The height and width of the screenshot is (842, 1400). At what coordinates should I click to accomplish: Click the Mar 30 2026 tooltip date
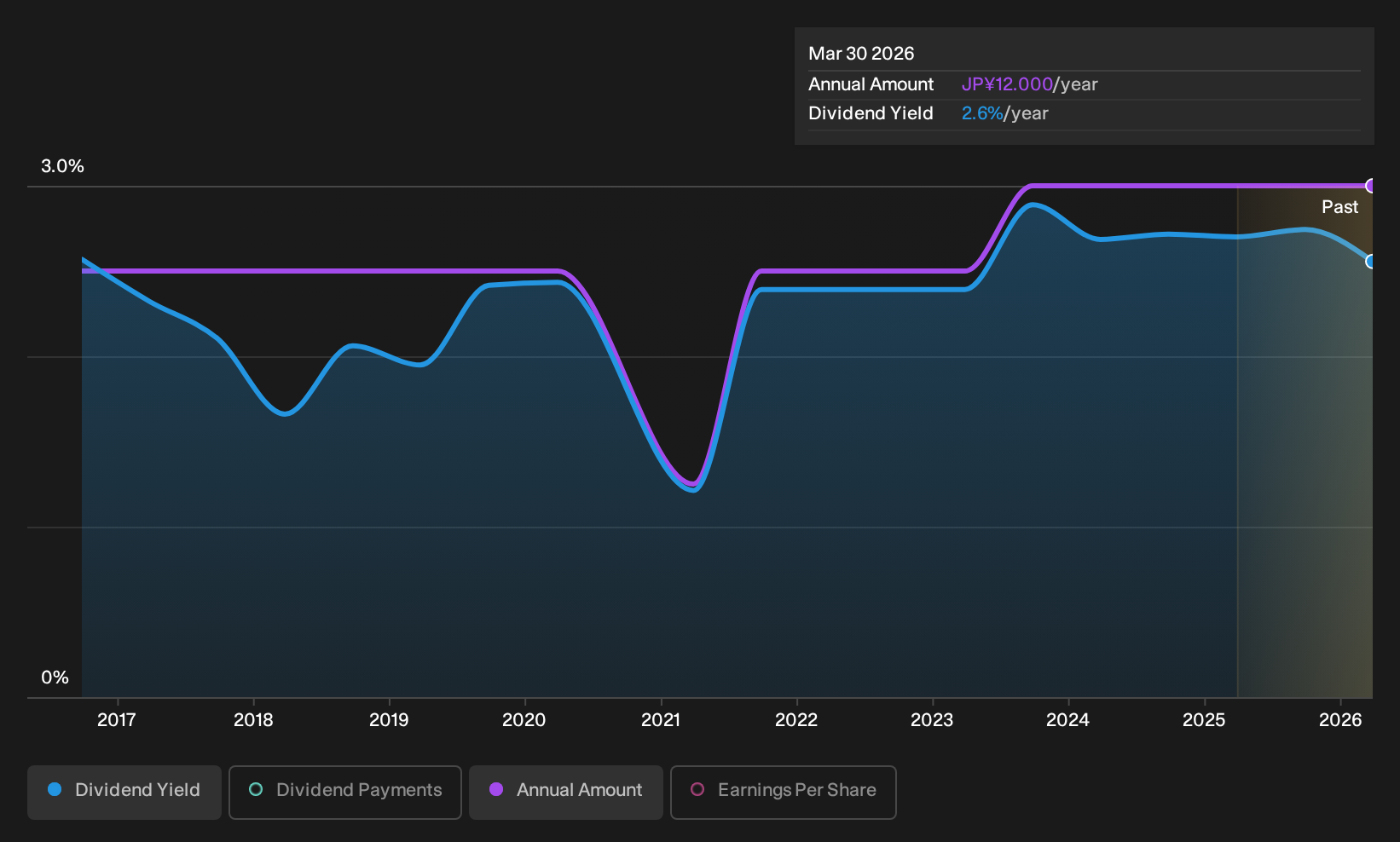click(x=861, y=54)
